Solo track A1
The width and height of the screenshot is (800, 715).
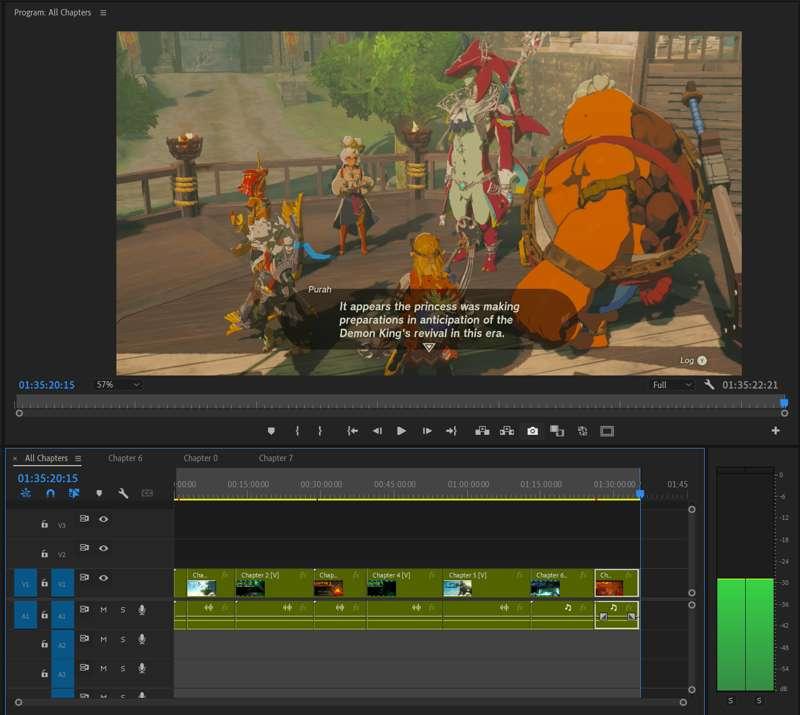pyautogui.click(x=123, y=610)
